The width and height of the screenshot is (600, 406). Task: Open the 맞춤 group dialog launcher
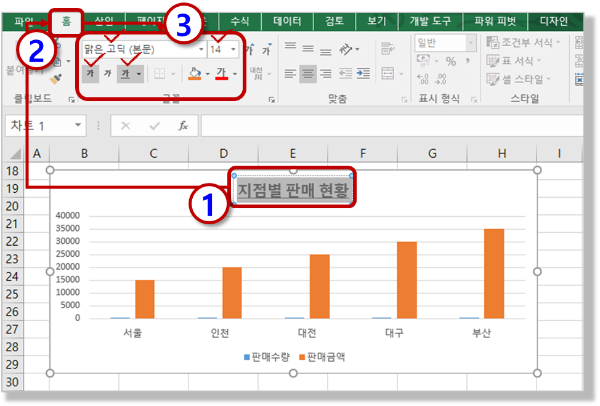404,100
